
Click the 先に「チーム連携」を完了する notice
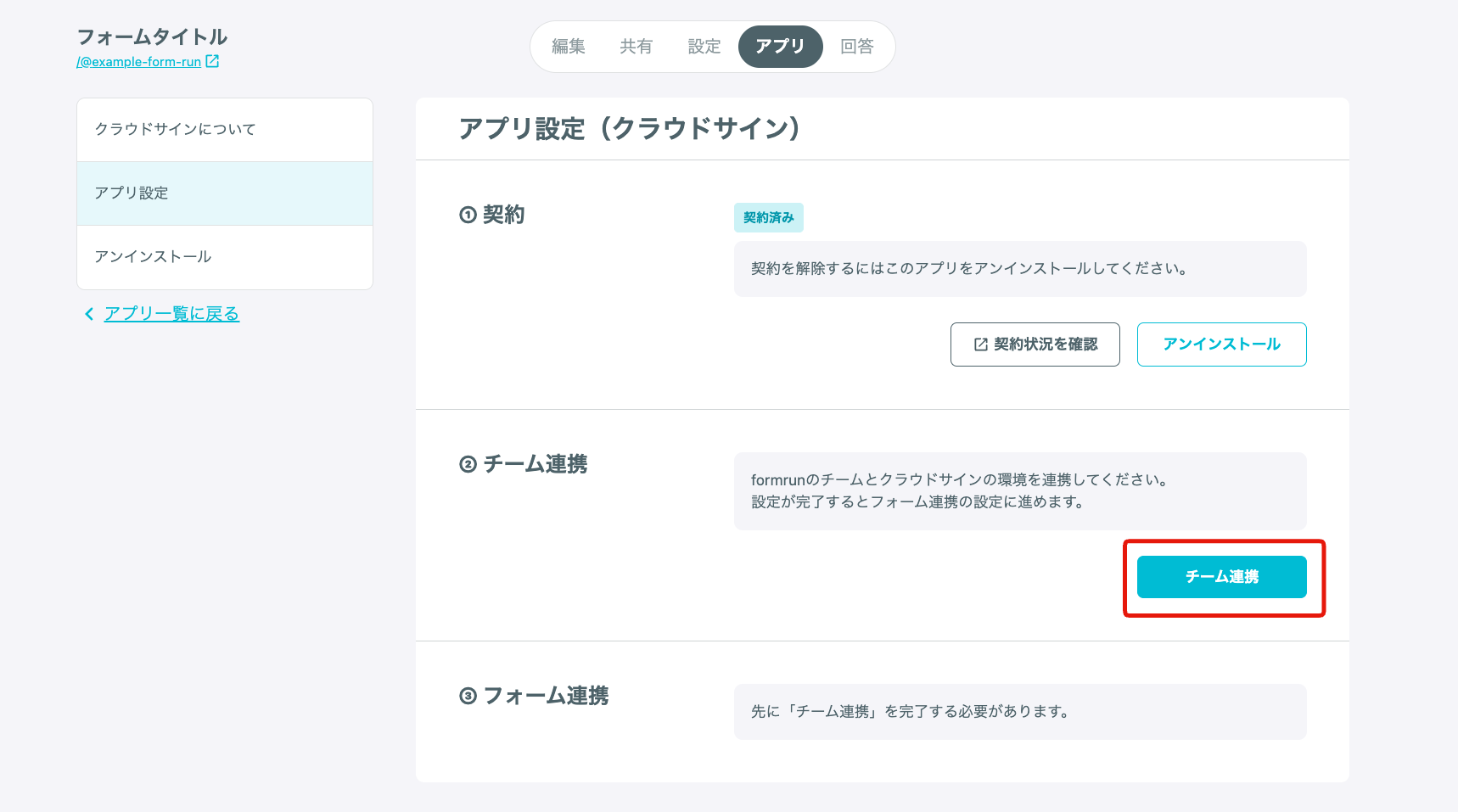911,712
